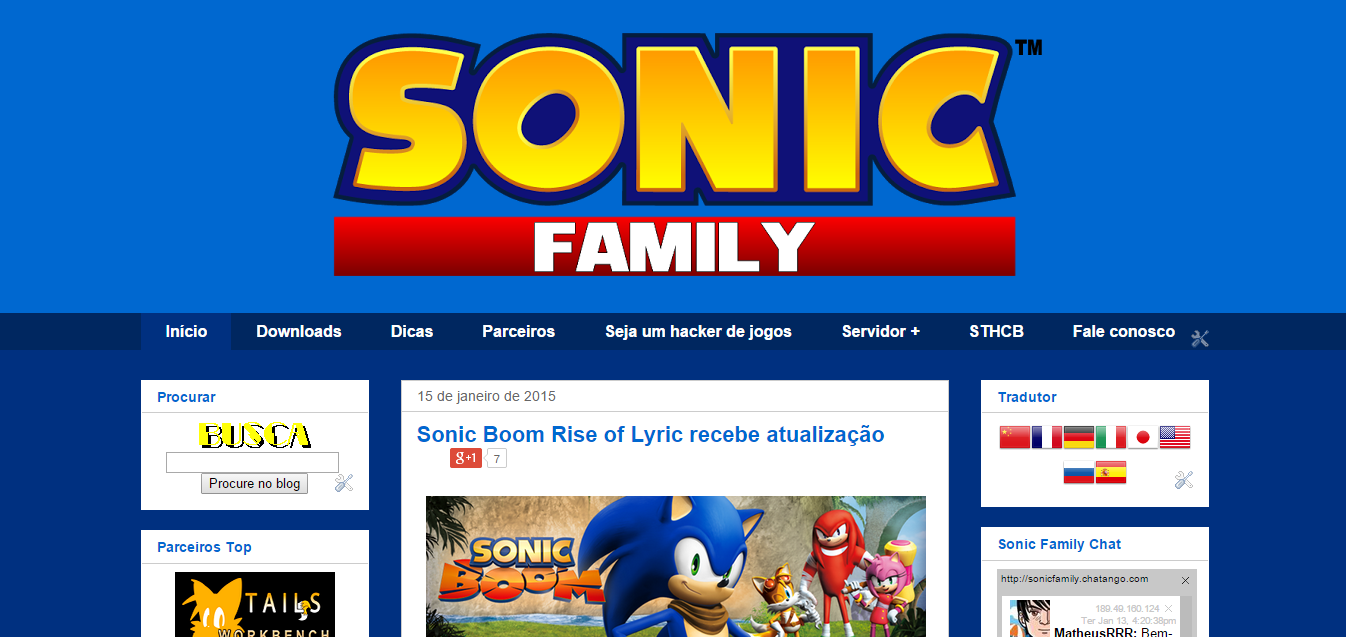Select the Spanish flag translation icon
The width and height of the screenshot is (1346, 637).
pos(1111,472)
